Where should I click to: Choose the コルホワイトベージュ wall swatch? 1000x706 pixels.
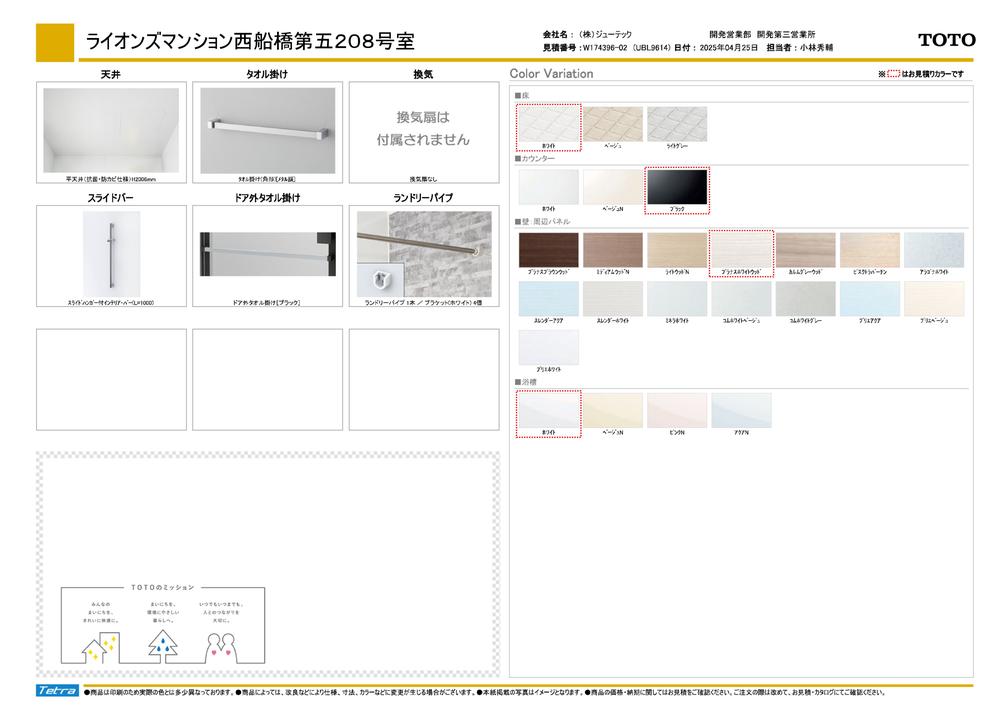click(741, 298)
